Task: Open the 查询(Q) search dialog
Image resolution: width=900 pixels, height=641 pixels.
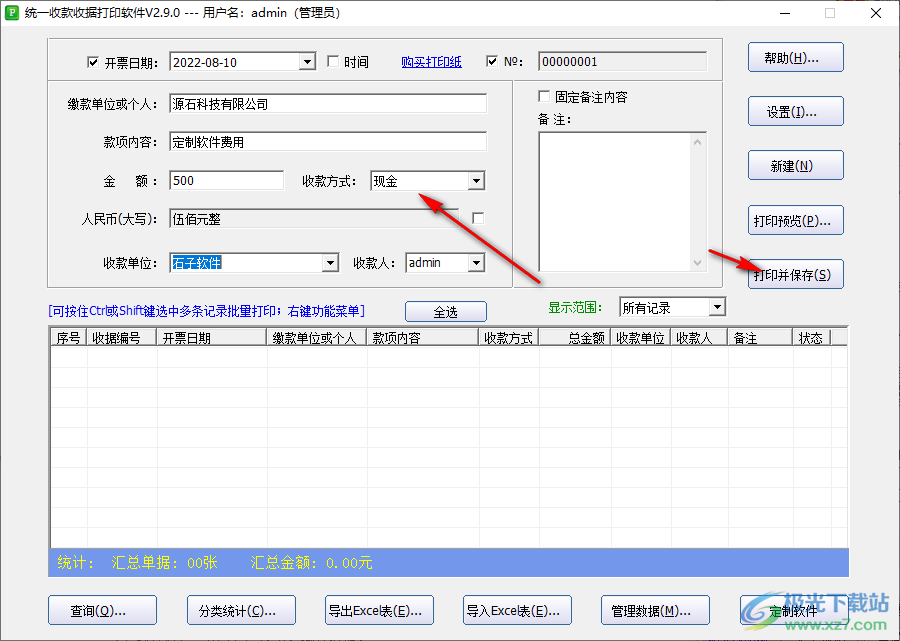Action: 102,609
